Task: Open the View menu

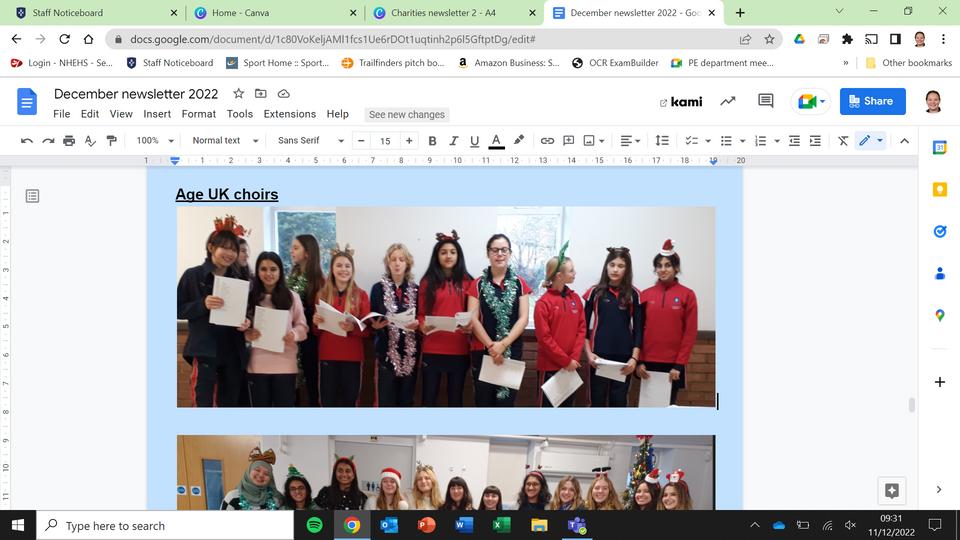Action: click(x=121, y=114)
